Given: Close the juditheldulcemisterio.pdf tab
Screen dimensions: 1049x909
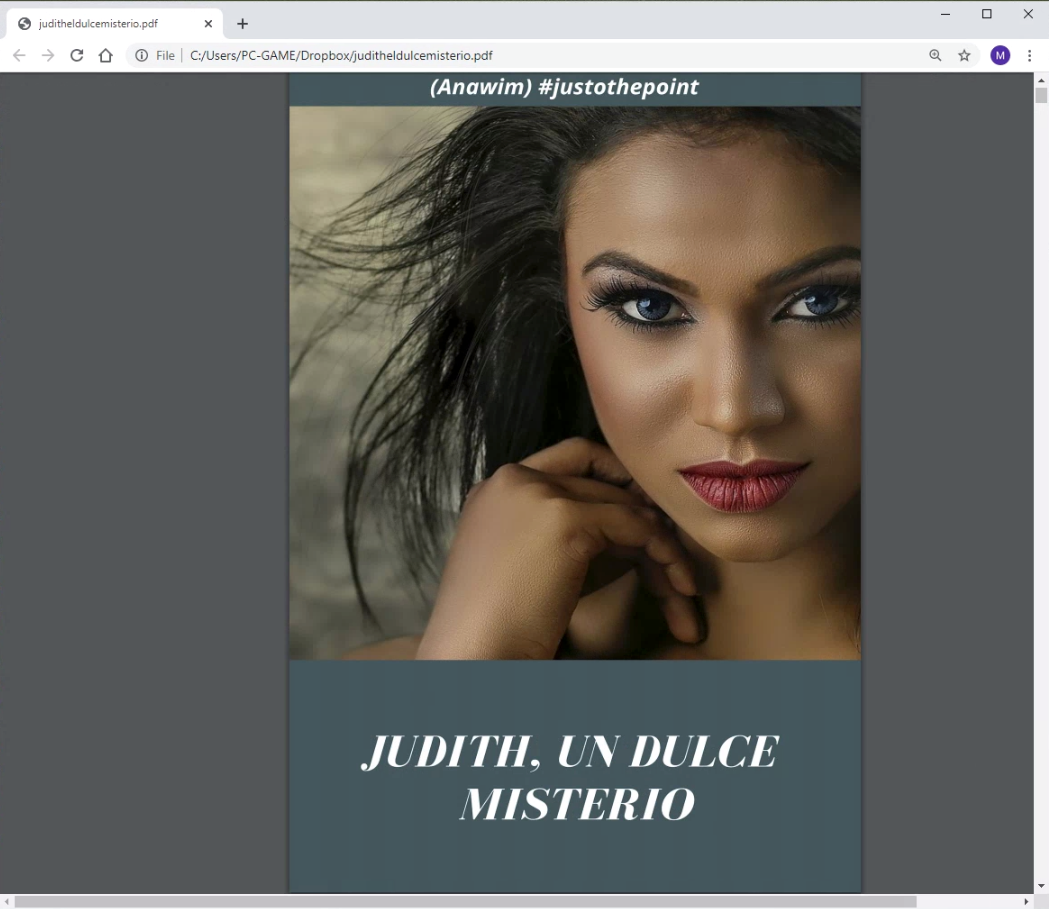Looking at the screenshot, I should 208,24.
